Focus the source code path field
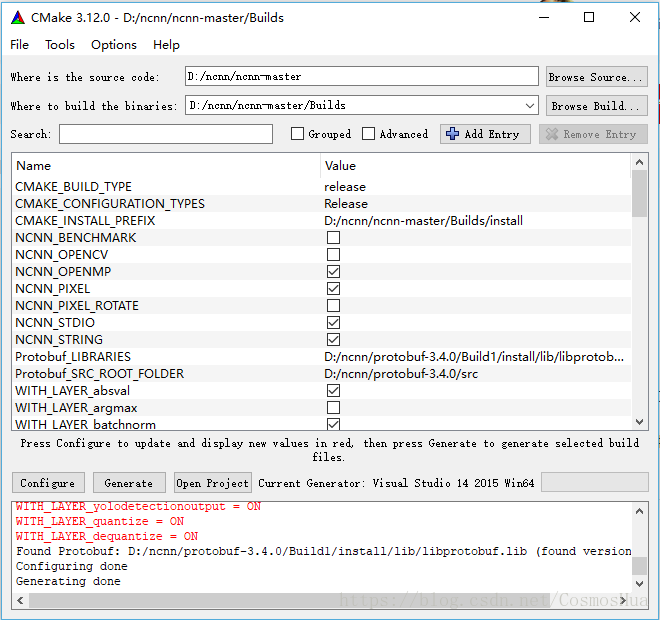The height and width of the screenshot is (620, 660). (362, 76)
